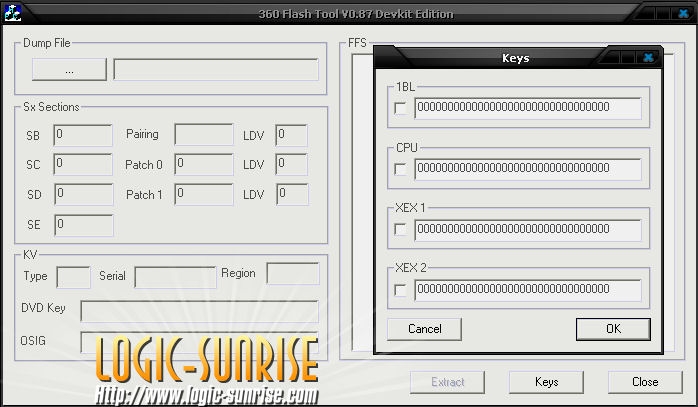Click the KV Serial field
Image resolution: width=698 pixels, height=407 pixels.
click(175, 277)
